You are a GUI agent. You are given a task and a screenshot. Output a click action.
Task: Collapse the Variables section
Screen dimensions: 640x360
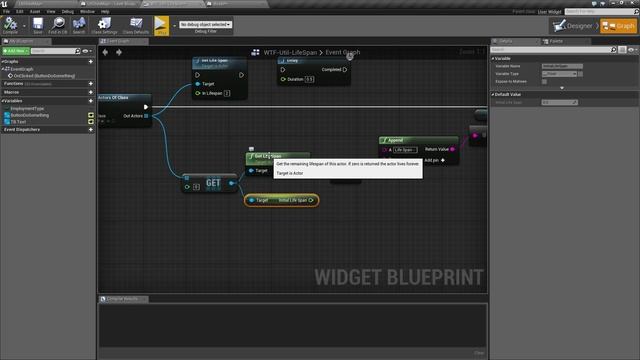[2, 101]
